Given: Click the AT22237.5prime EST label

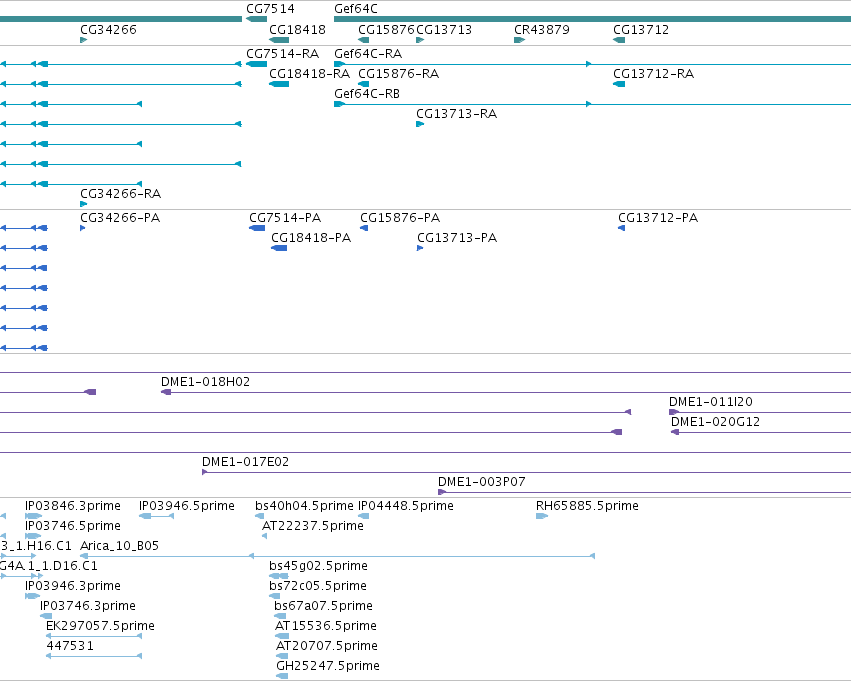Looking at the screenshot, I should 313,526.
